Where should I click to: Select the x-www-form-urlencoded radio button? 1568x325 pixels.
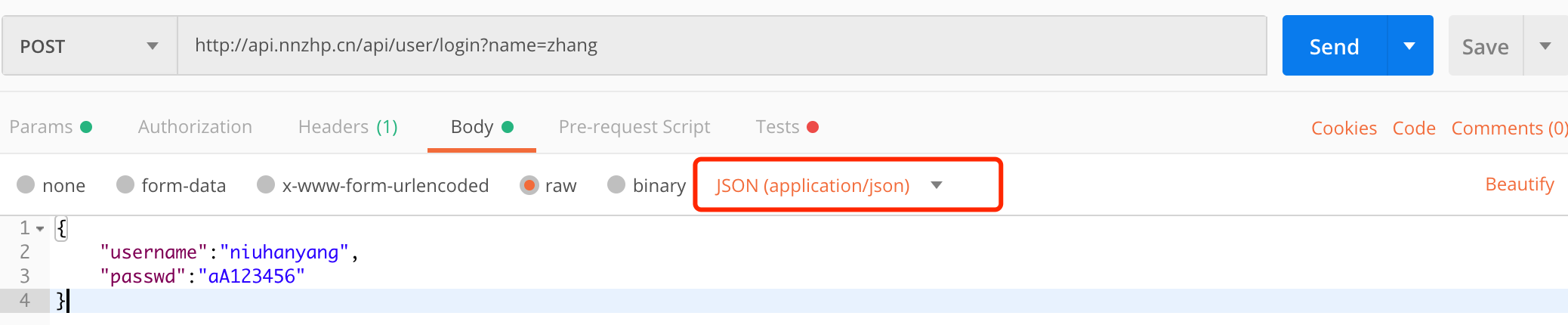click(266, 185)
